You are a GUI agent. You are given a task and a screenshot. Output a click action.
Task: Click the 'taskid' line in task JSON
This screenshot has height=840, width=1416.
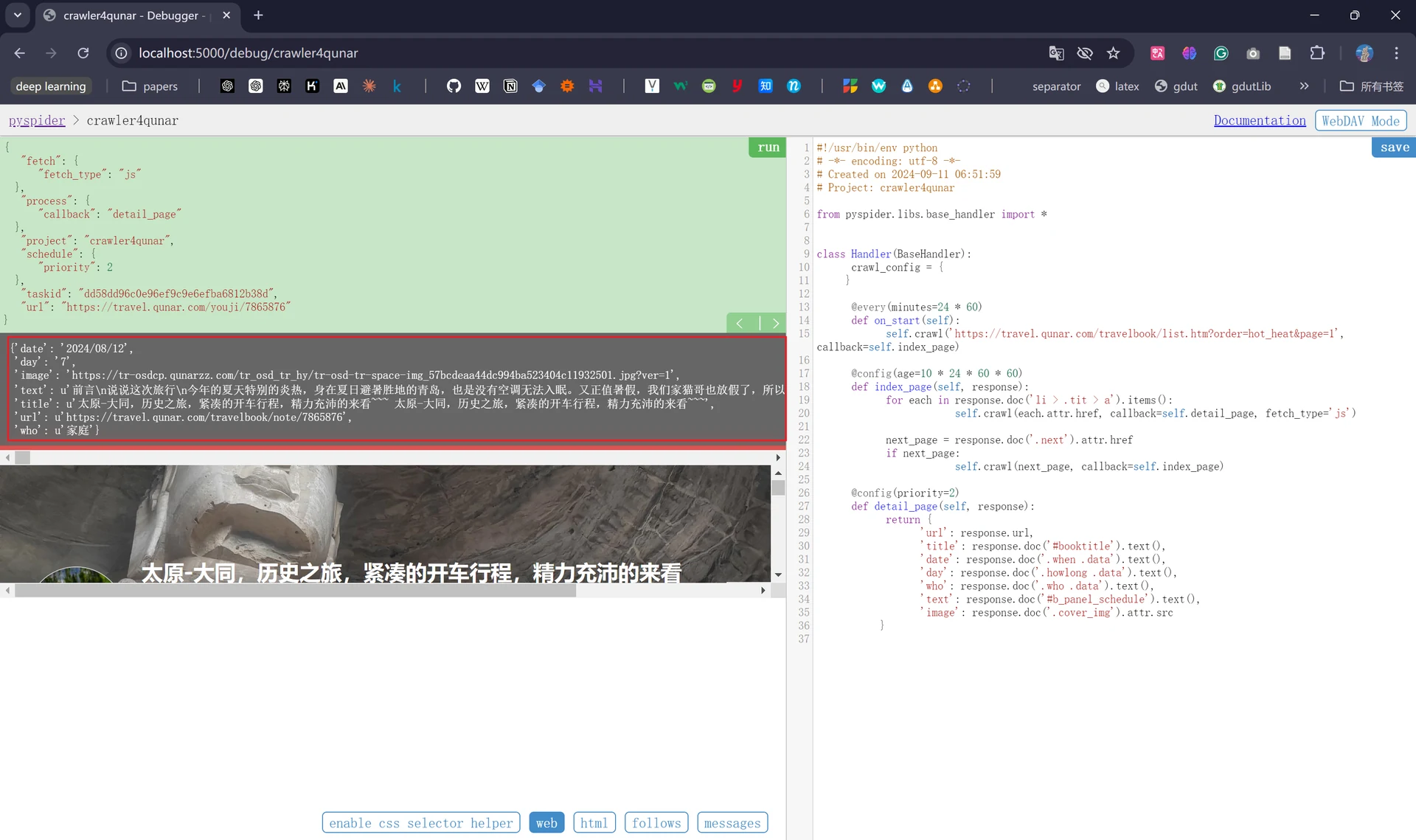tap(150, 294)
